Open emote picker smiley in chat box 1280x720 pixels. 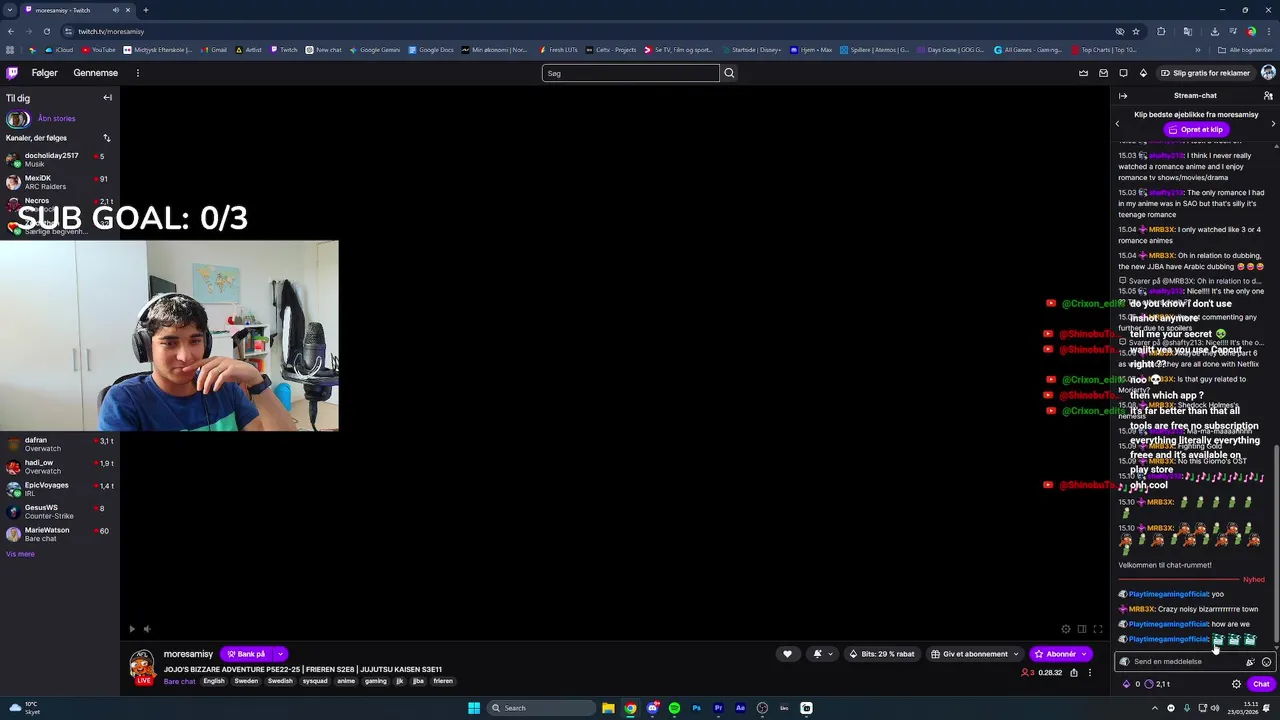[x=1267, y=662]
